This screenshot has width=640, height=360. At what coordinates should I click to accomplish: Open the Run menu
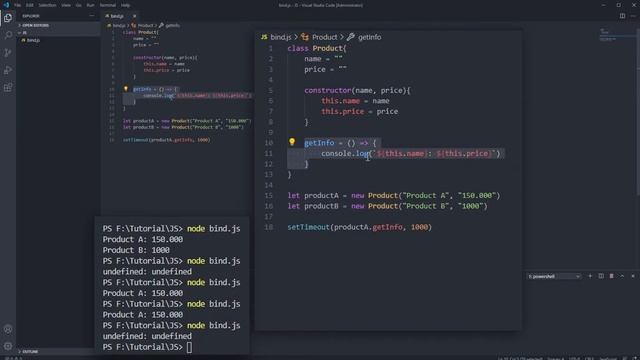(x=90, y=5)
